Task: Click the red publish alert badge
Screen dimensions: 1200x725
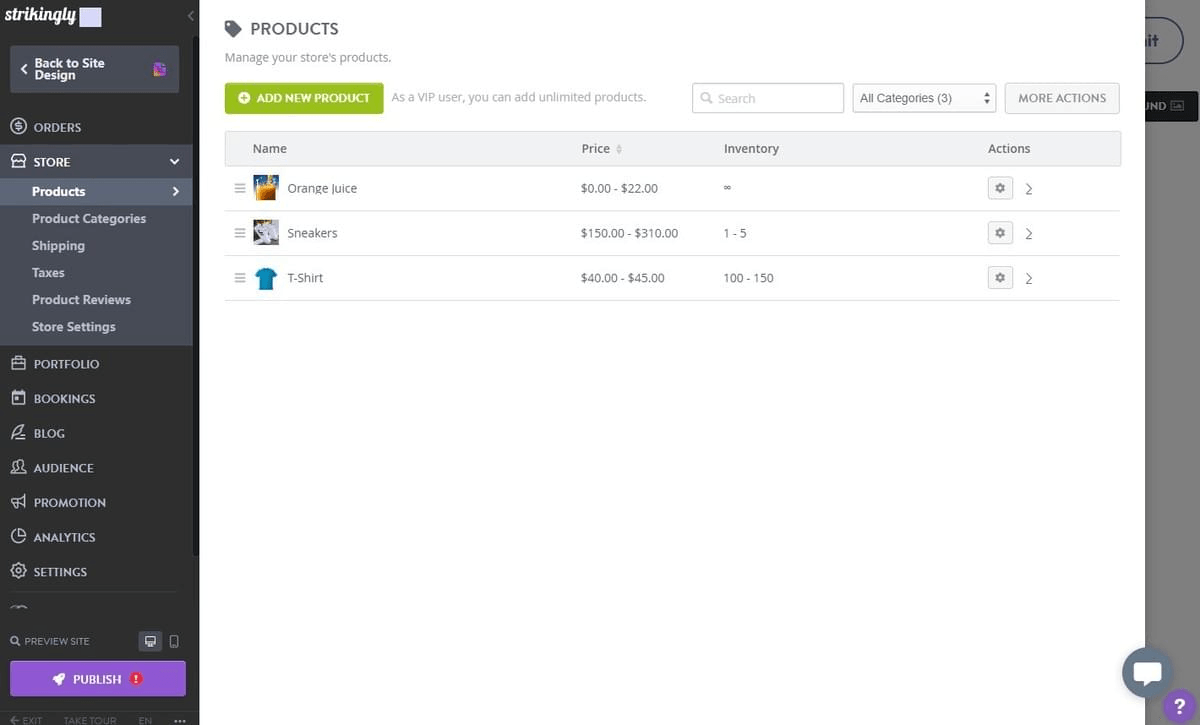Action: [x=136, y=679]
